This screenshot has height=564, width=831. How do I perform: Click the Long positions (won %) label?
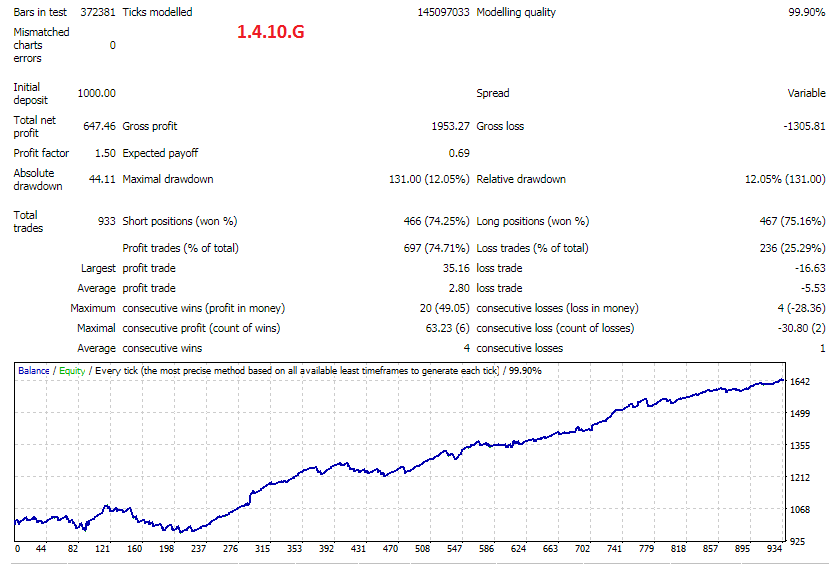(x=533, y=221)
